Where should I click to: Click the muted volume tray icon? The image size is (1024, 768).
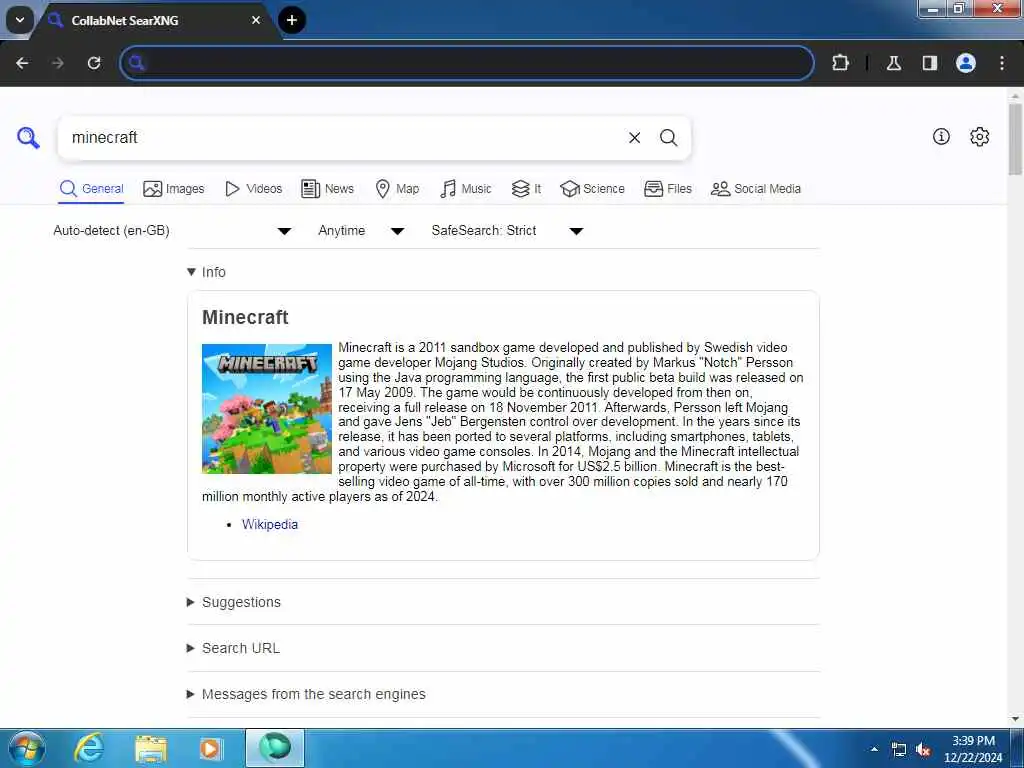[923, 750]
